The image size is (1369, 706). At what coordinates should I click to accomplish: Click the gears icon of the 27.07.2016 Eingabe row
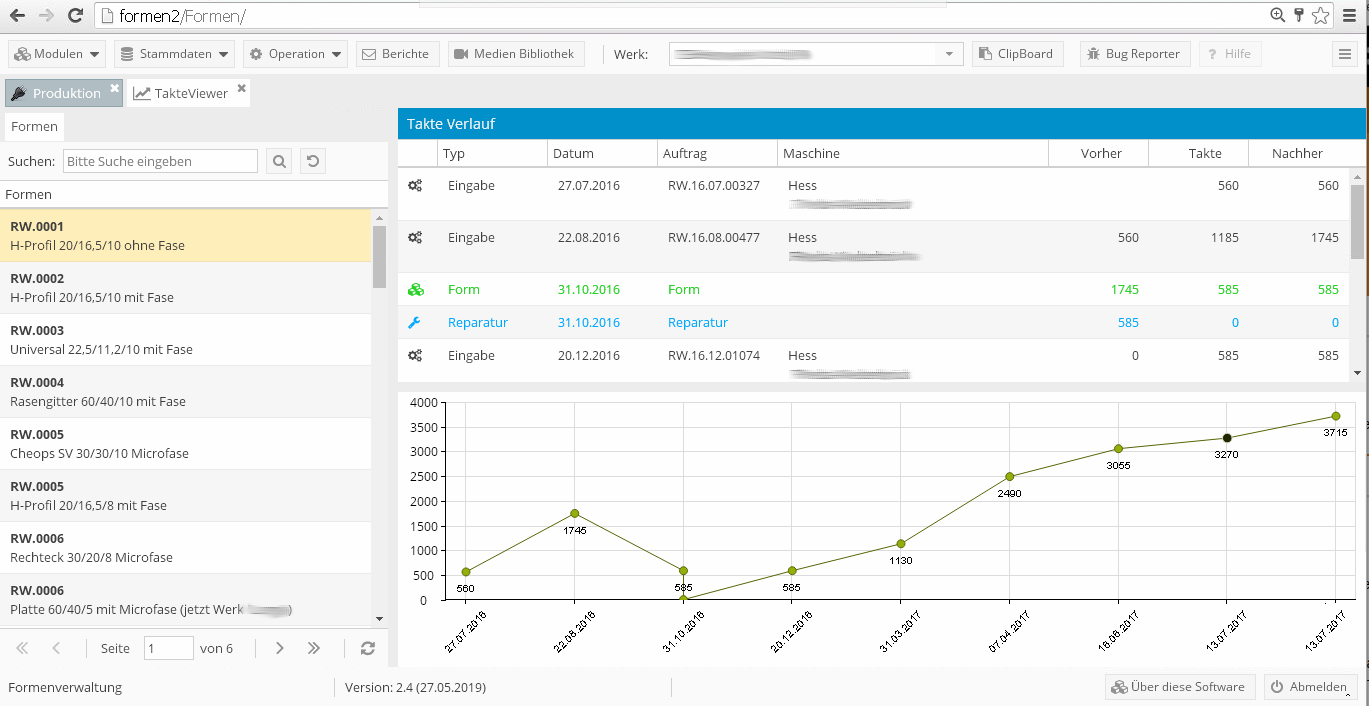coord(415,185)
